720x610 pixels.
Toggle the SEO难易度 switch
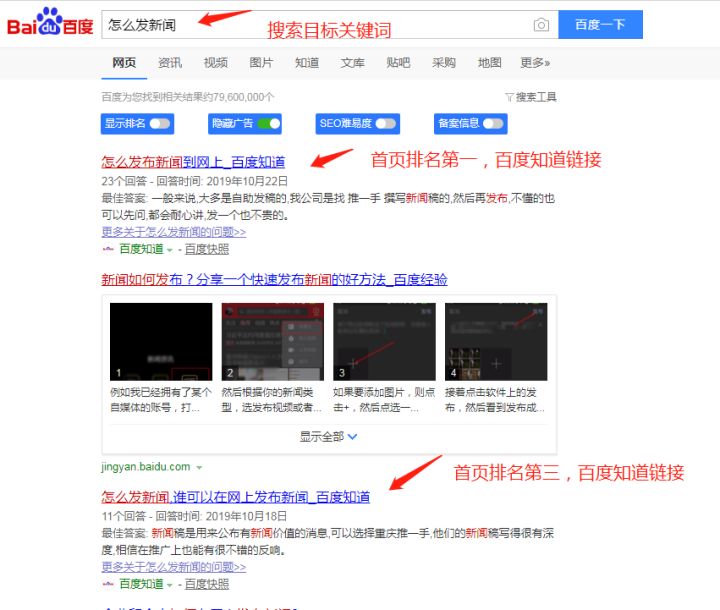pyautogui.click(x=386, y=124)
